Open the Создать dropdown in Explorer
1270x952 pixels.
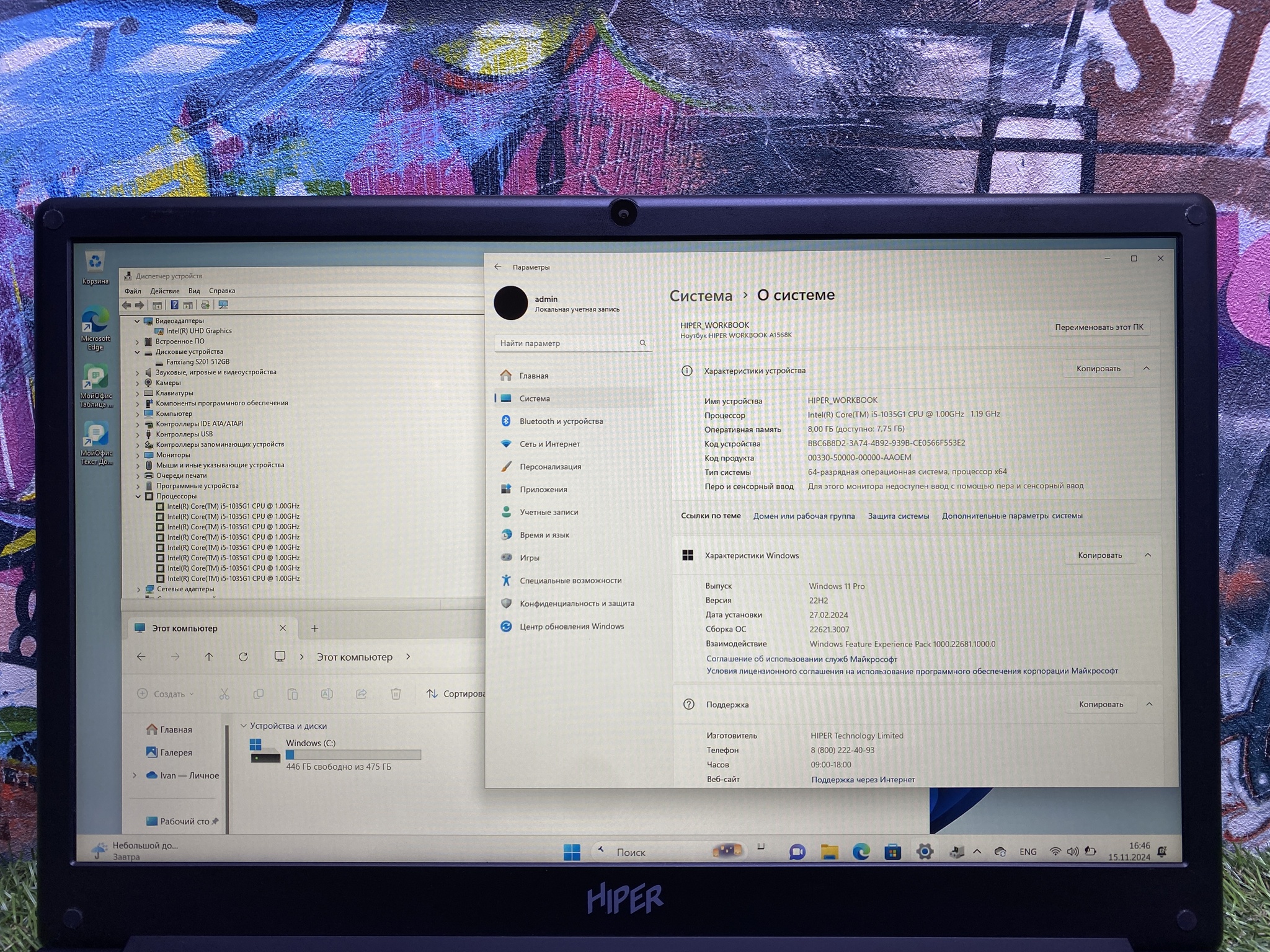[x=166, y=694]
